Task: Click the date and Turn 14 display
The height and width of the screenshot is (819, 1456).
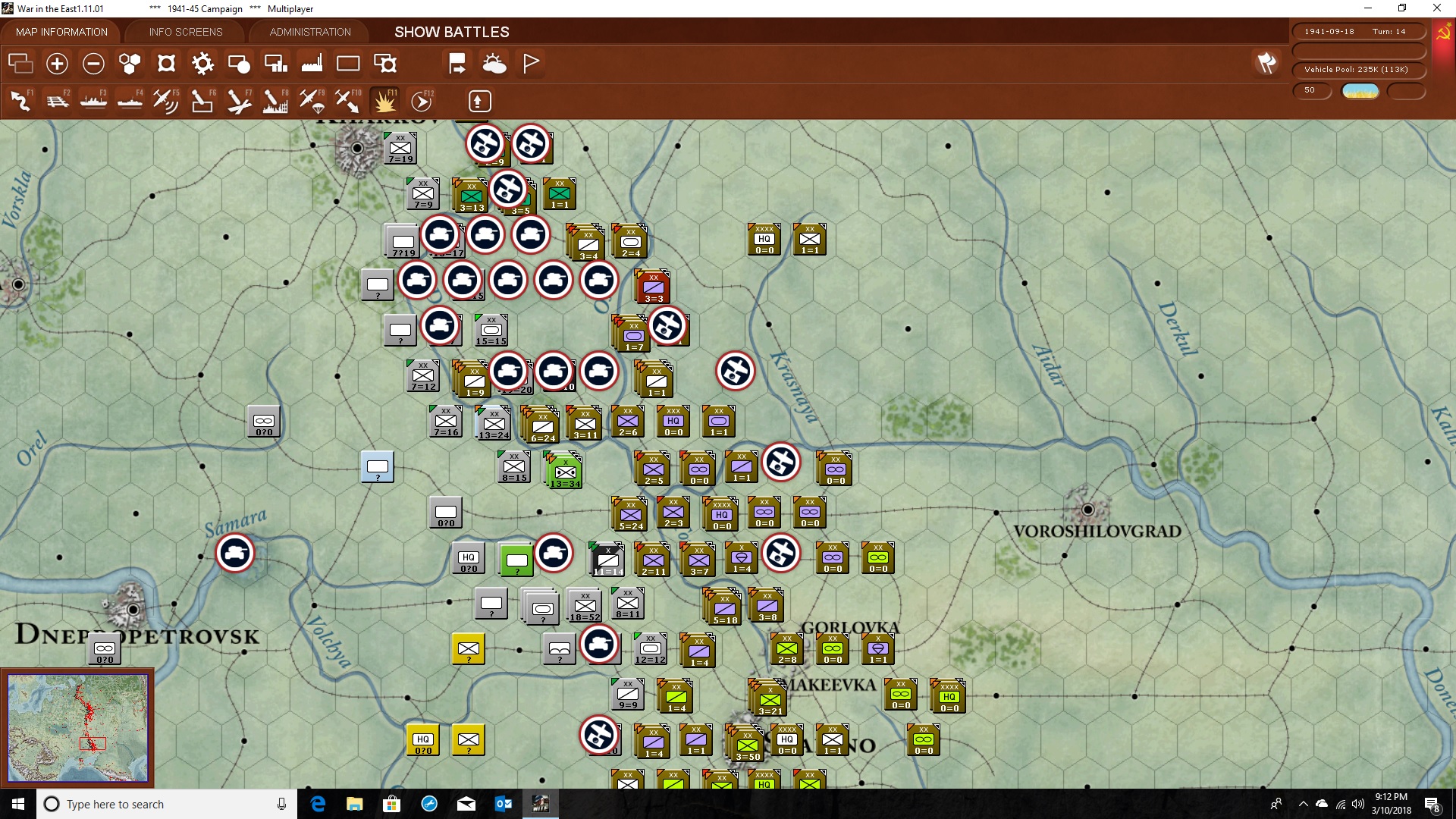Action: point(1358,32)
